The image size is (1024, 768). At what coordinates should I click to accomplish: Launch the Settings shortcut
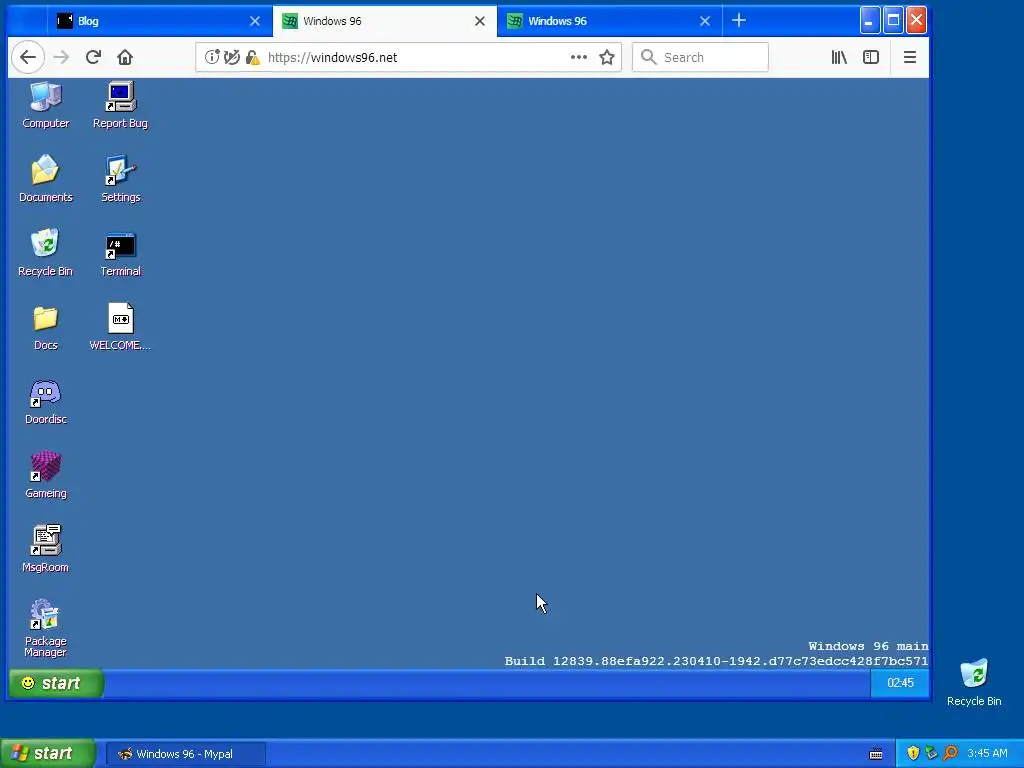(x=120, y=178)
